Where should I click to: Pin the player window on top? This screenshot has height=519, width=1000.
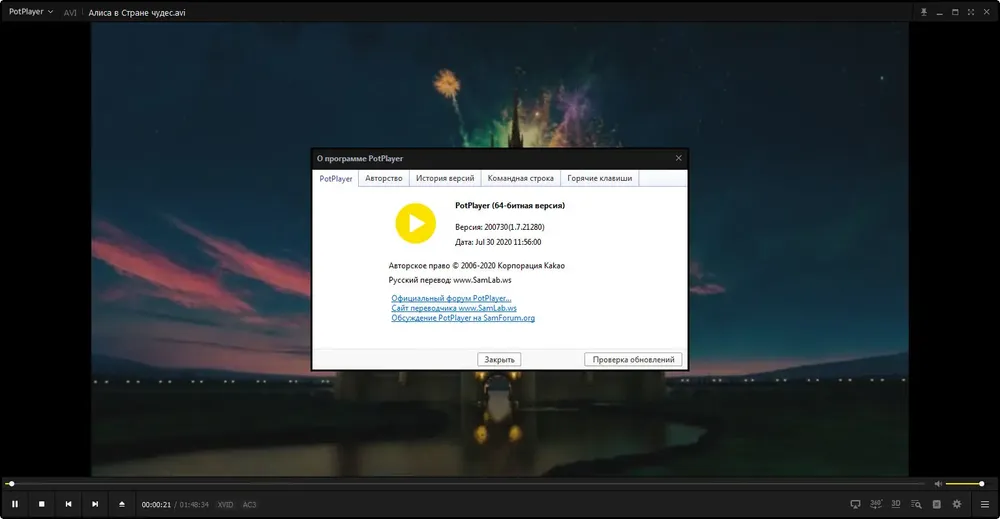tap(923, 12)
